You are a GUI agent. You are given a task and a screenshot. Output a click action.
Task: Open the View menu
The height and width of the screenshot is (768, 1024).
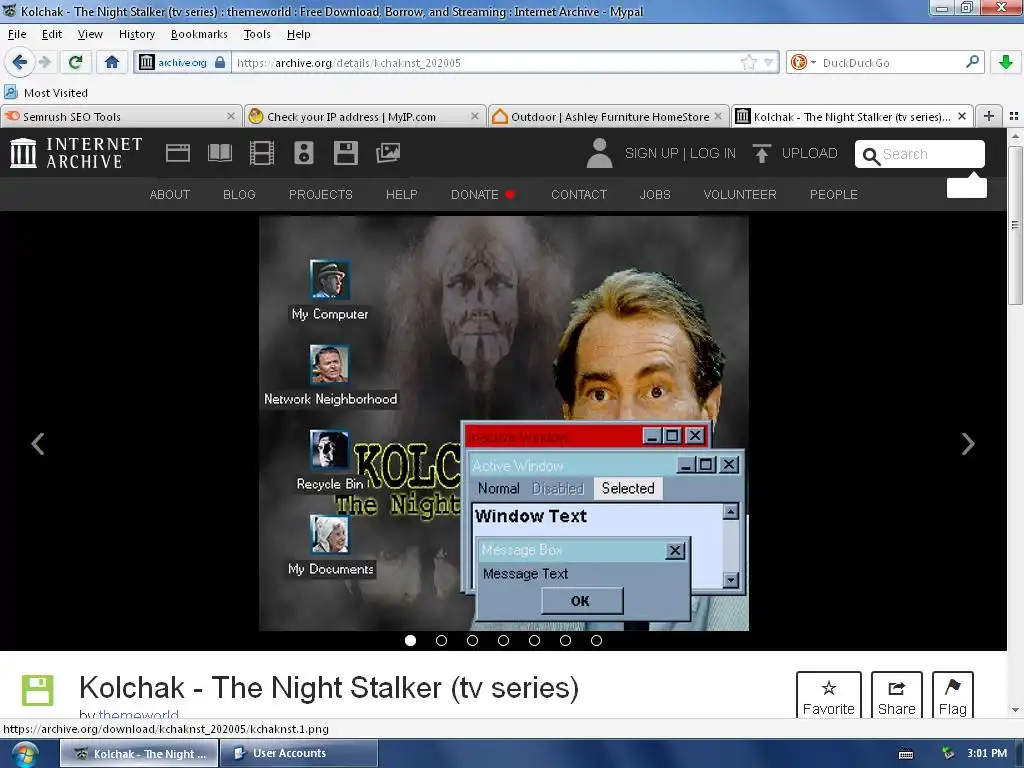point(90,34)
